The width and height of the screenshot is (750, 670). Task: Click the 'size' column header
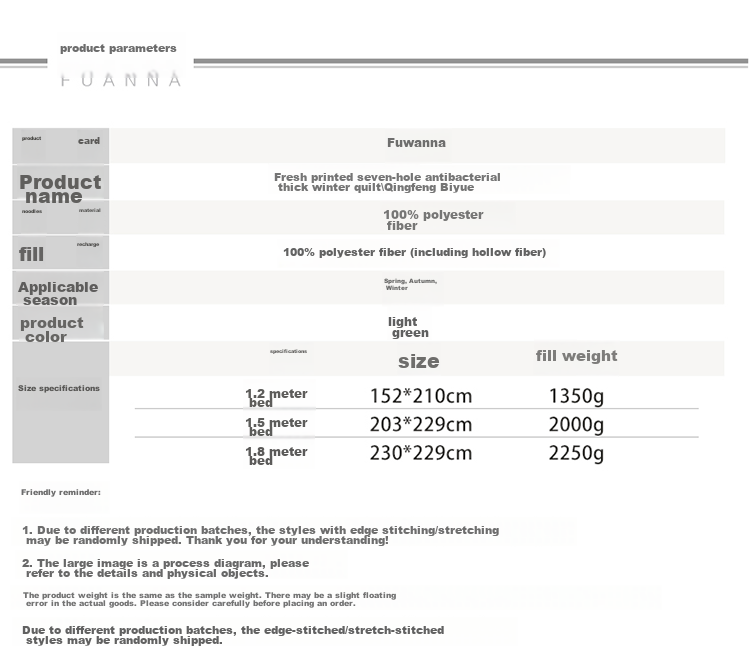[419, 361]
